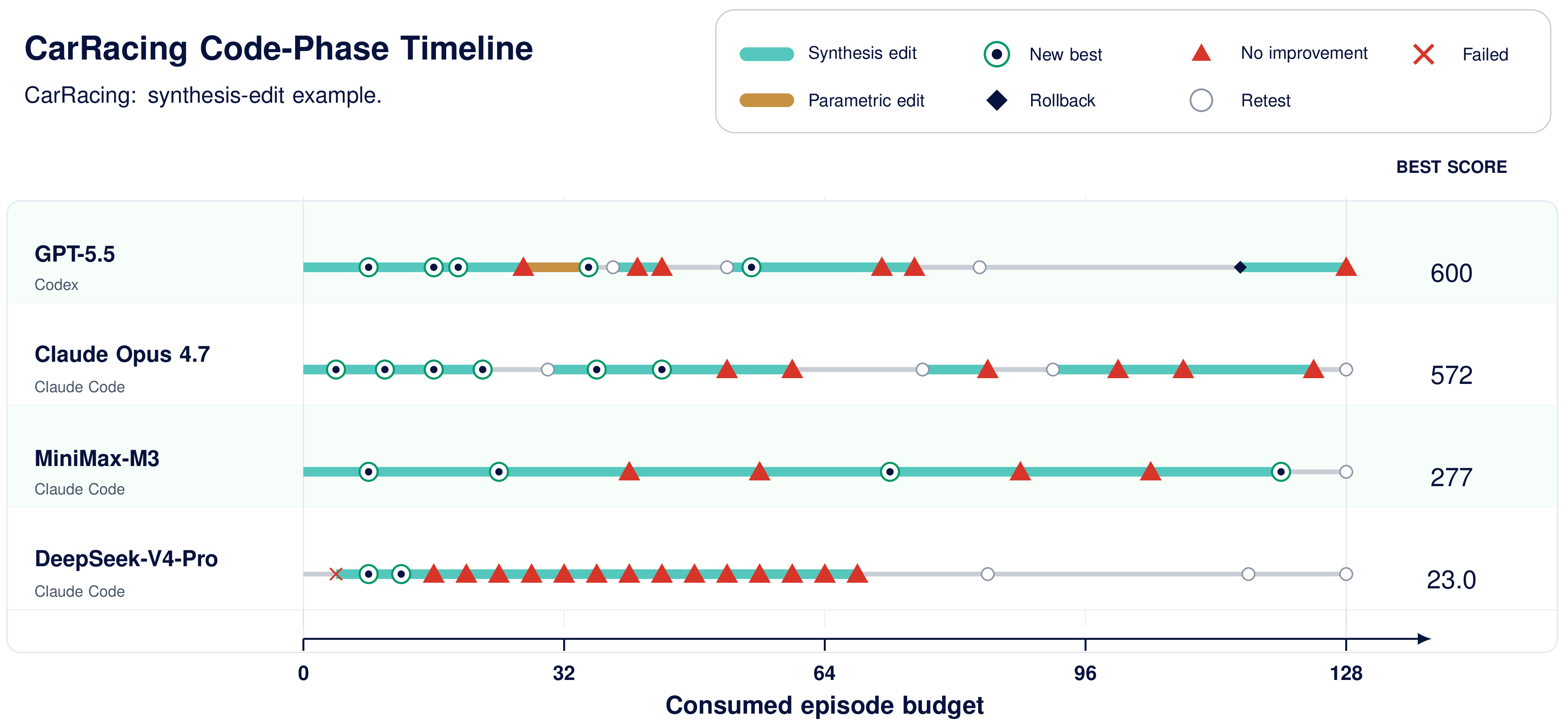Click the end retest circle on Claude Opus 4.7 row

point(1346,370)
